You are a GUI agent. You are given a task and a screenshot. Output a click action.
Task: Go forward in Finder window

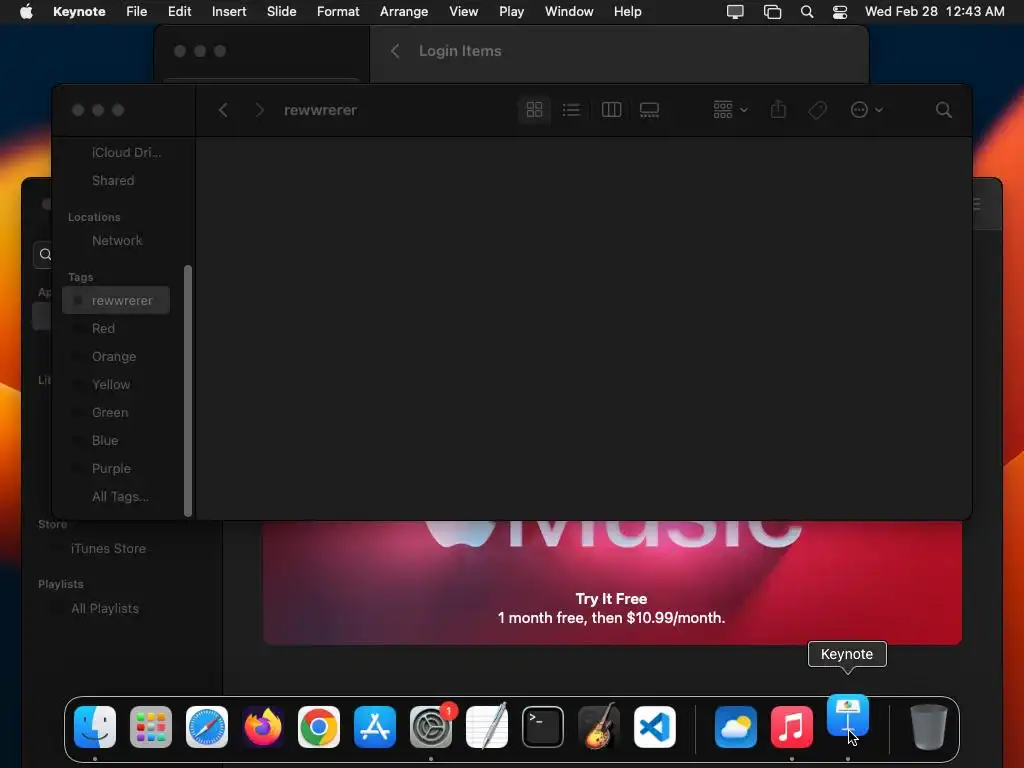point(259,110)
